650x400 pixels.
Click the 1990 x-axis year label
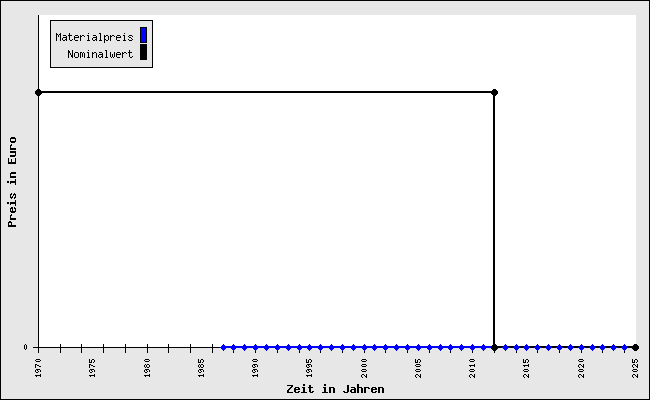tap(255, 367)
